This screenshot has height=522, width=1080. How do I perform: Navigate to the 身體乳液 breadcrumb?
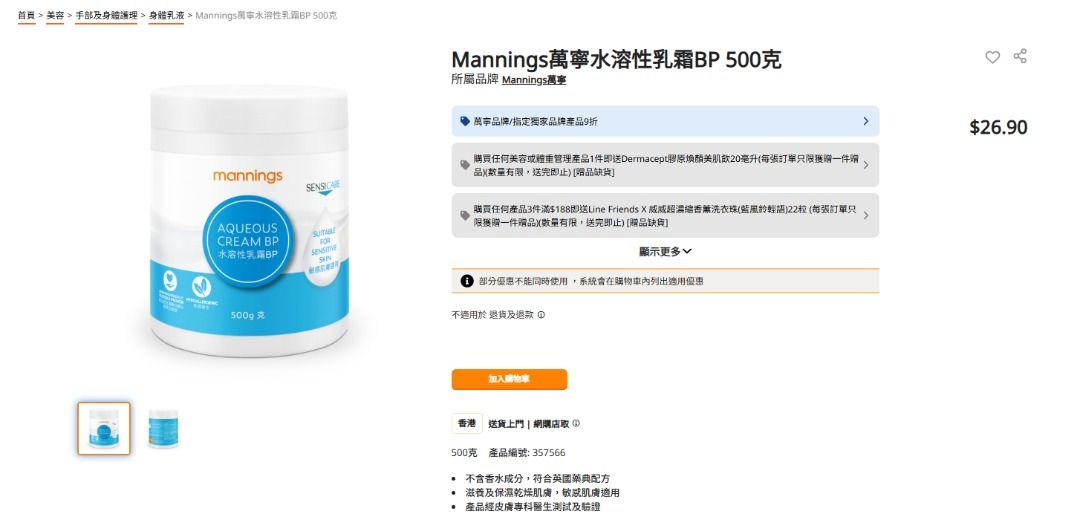click(166, 15)
